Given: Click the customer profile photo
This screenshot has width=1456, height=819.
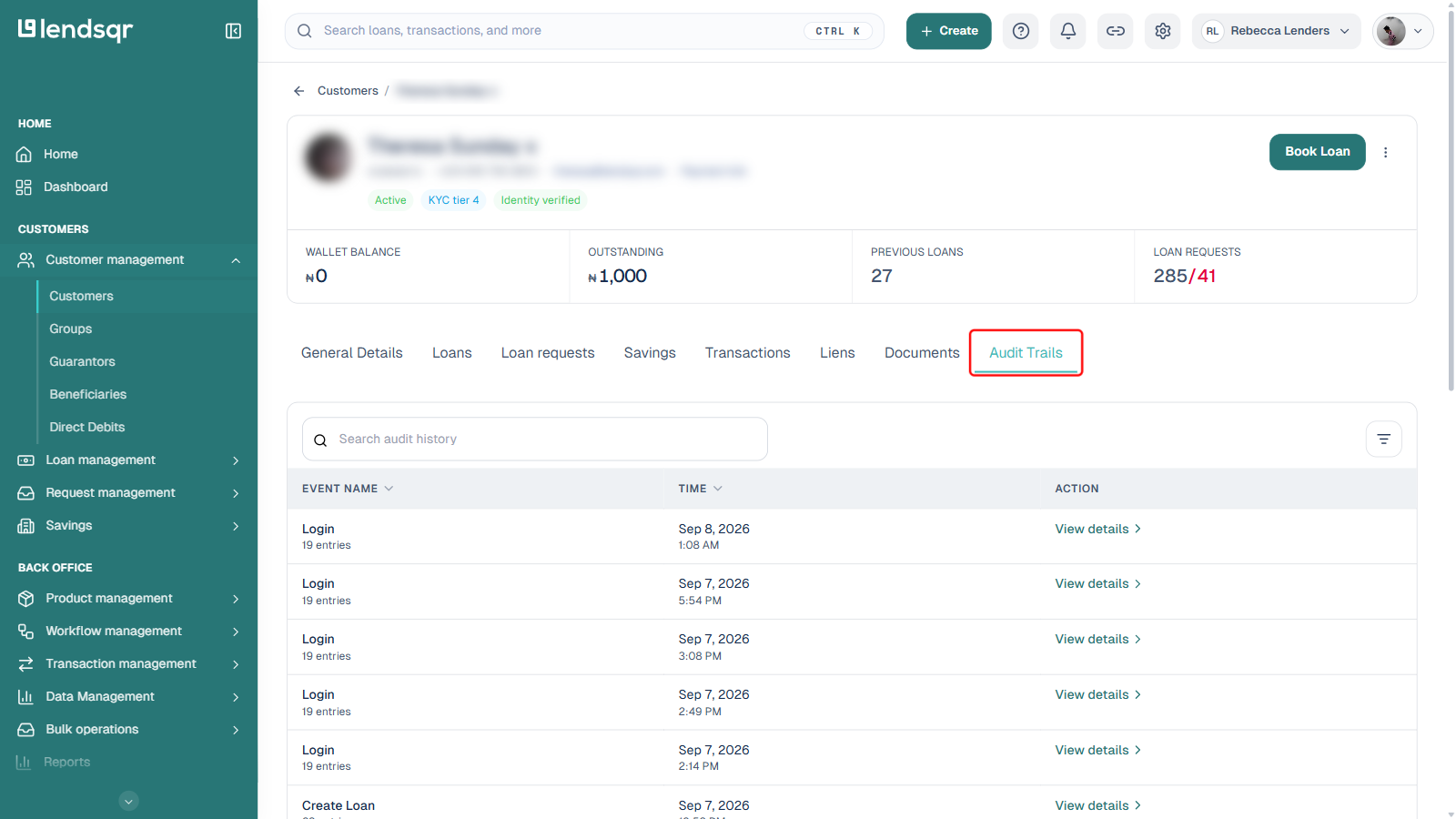Looking at the screenshot, I should click(x=328, y=157).
